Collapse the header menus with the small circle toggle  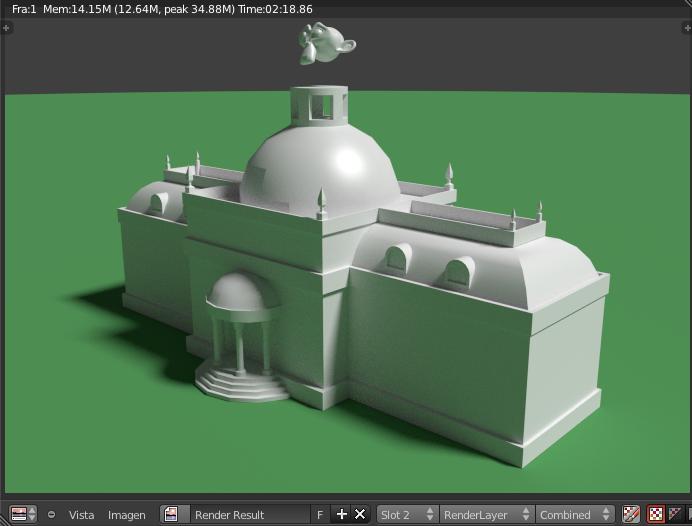click(51, 514)
